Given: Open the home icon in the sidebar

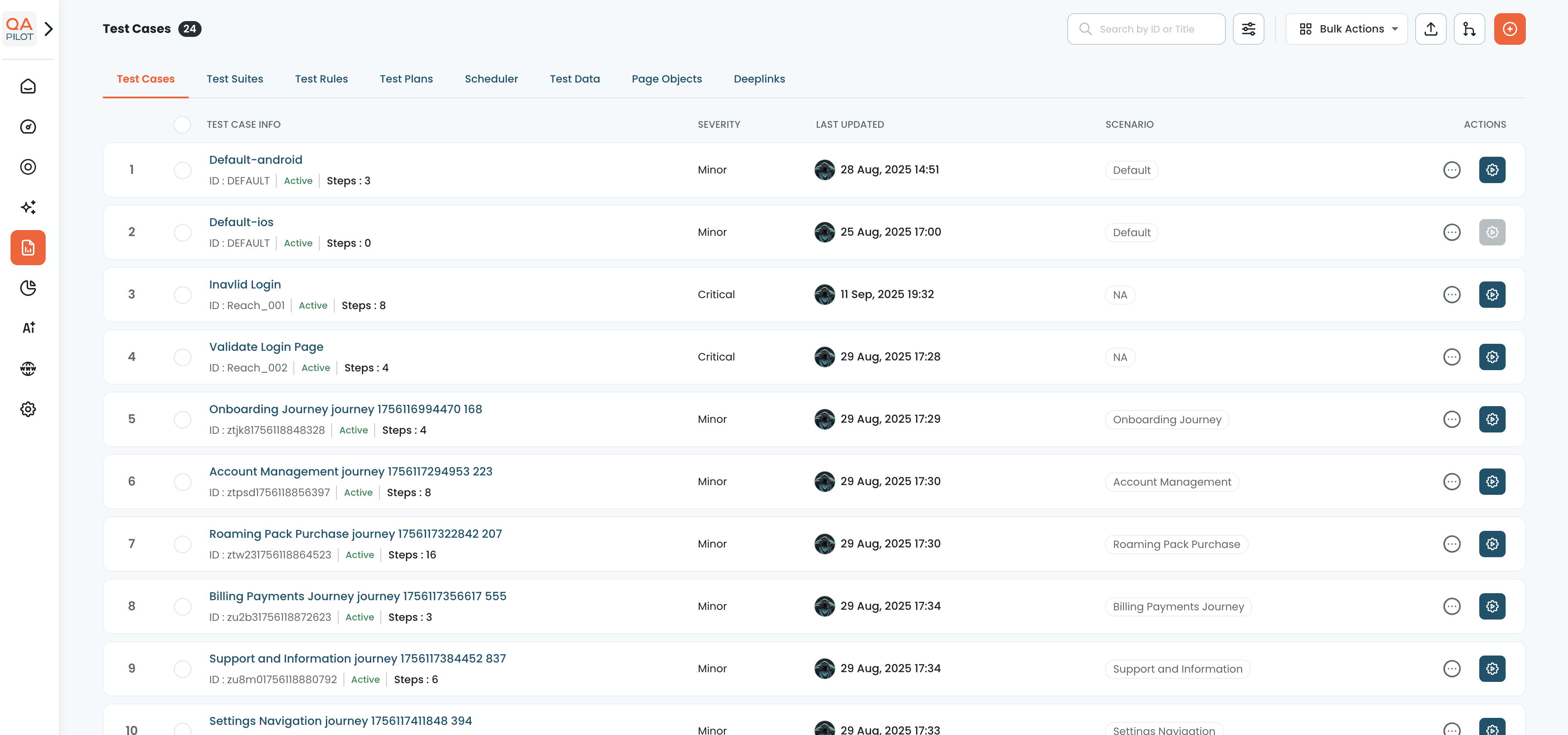Looking at the screenshot, I should [x=28, y=86].
